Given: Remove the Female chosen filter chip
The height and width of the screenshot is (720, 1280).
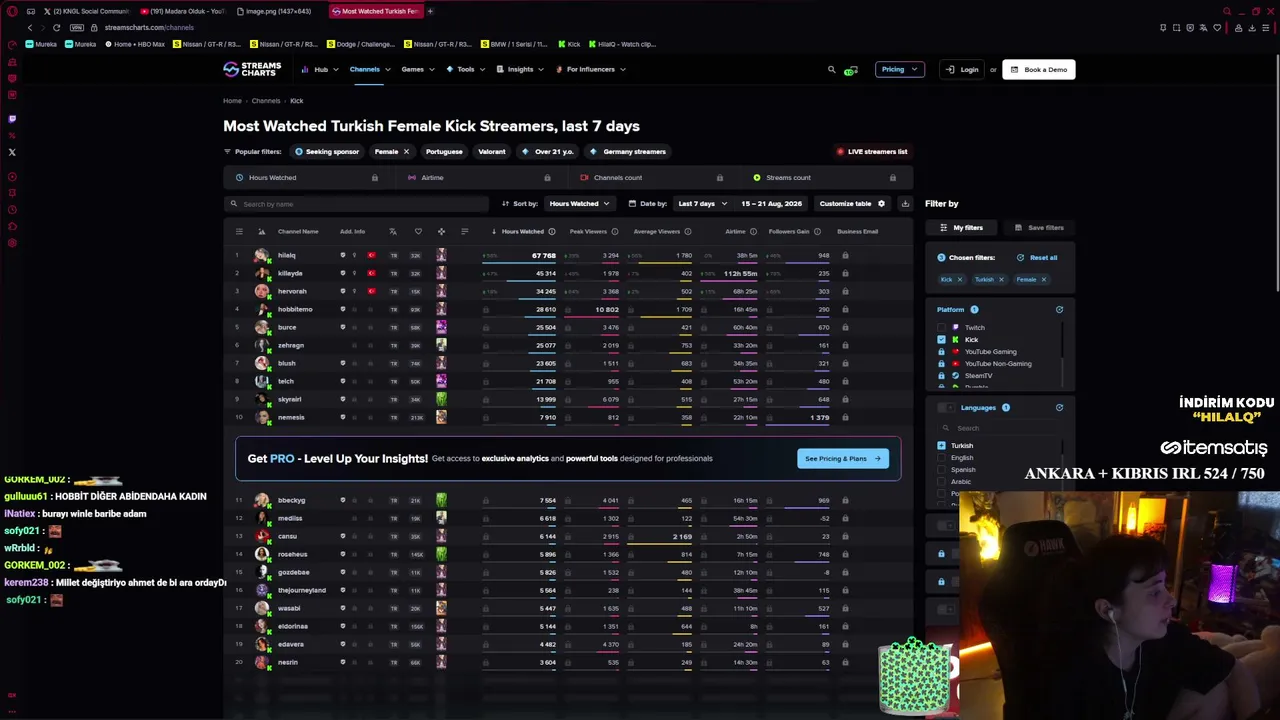Looking at the screenshot, I should tap(1043, 280).
